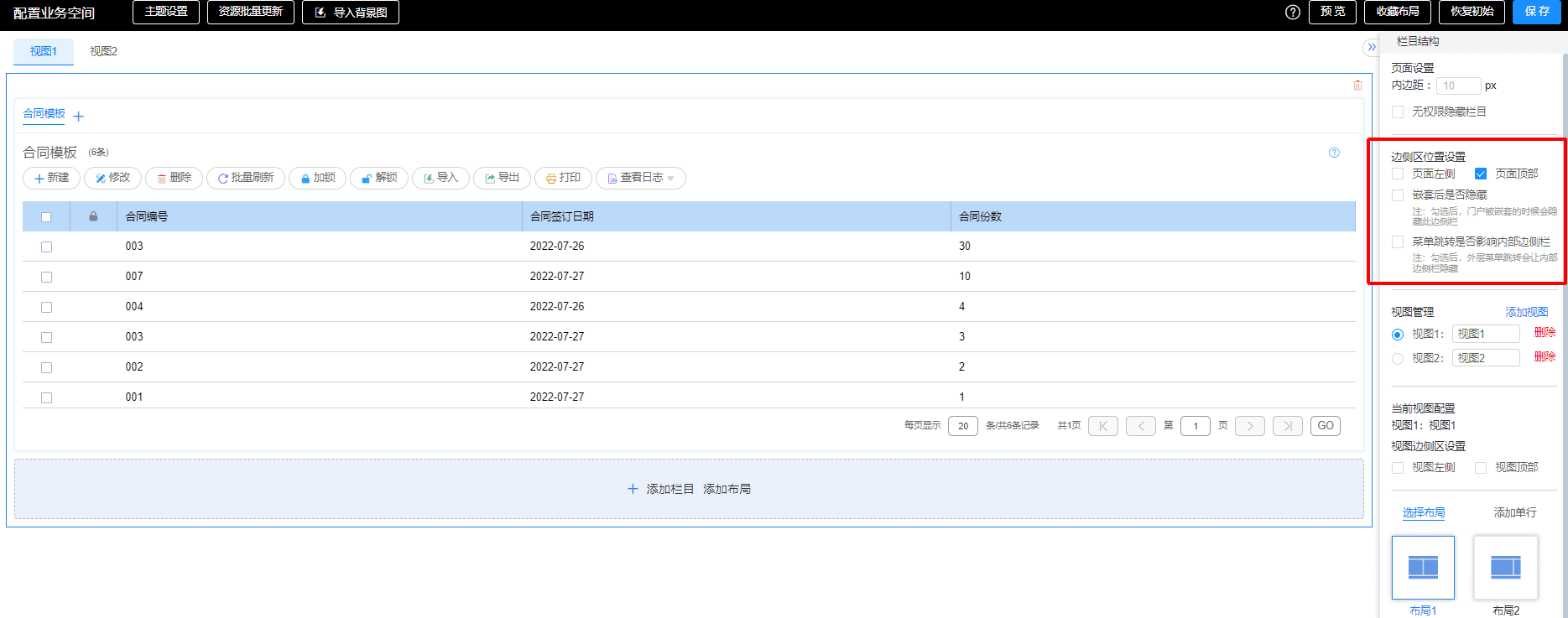Click 预览 preview button
The width and height of the screenshot is (1568, 618).
1333,12
